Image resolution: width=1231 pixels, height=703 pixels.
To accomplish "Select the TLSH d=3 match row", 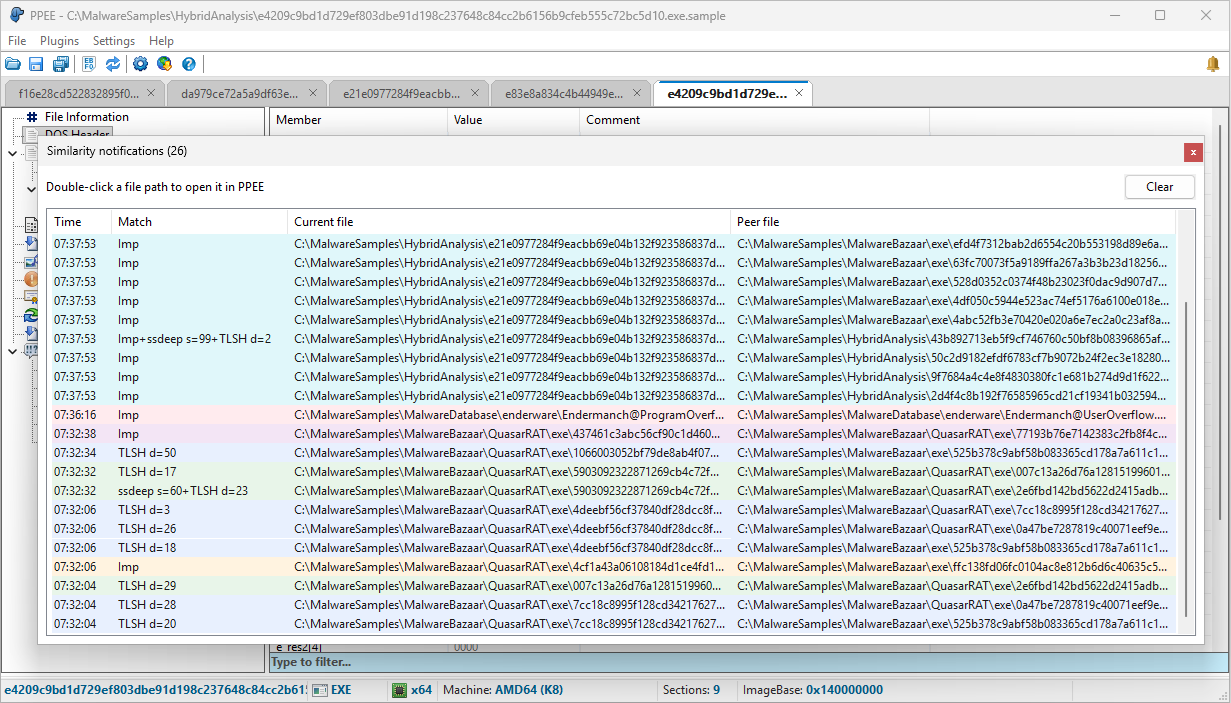I will [611, 510].
